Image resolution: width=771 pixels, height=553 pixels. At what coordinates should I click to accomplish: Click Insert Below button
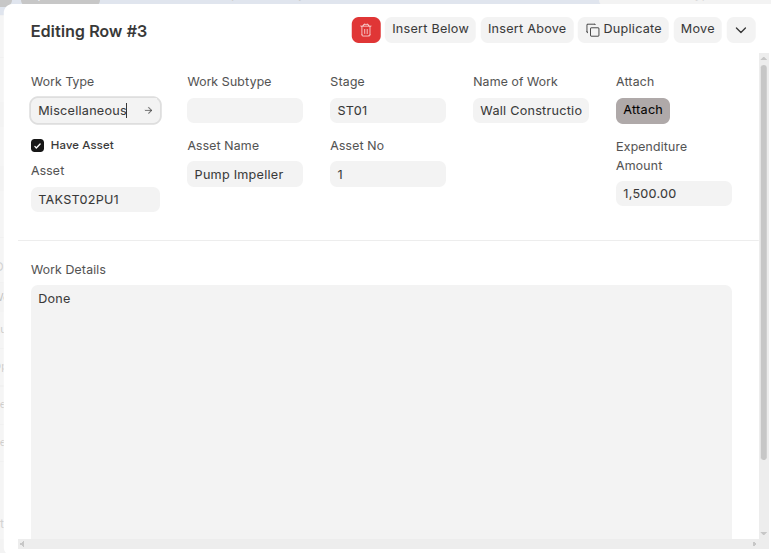430,30
